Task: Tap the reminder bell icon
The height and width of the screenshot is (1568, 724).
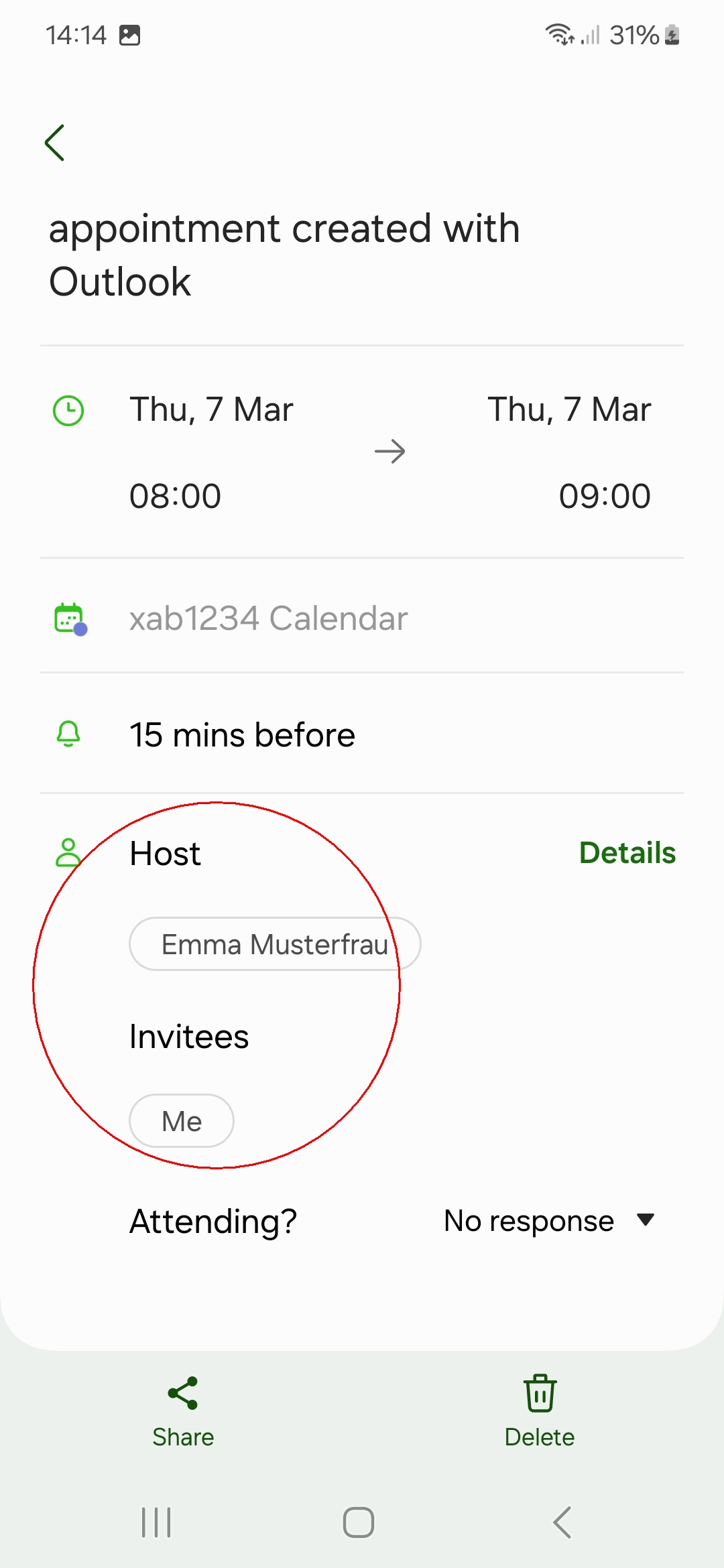Action: (68, 734)
